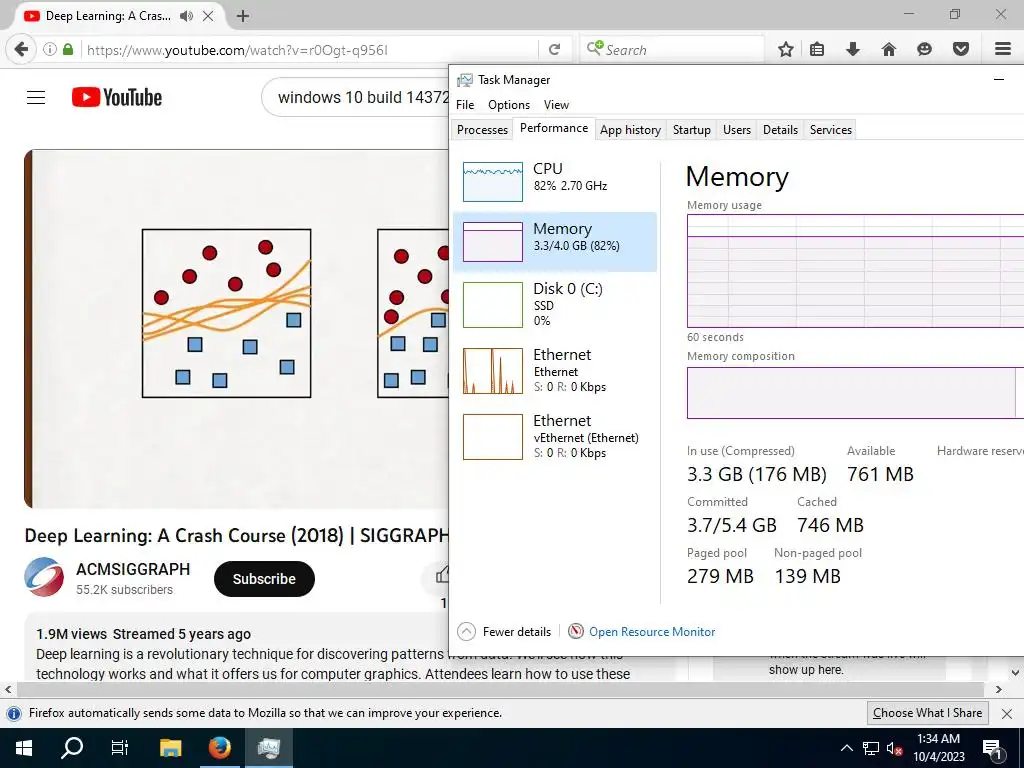The height and width of the screenshot is (768, 1024).
Task: Click the Firefox Search box
Action: [x=673, y=50]
